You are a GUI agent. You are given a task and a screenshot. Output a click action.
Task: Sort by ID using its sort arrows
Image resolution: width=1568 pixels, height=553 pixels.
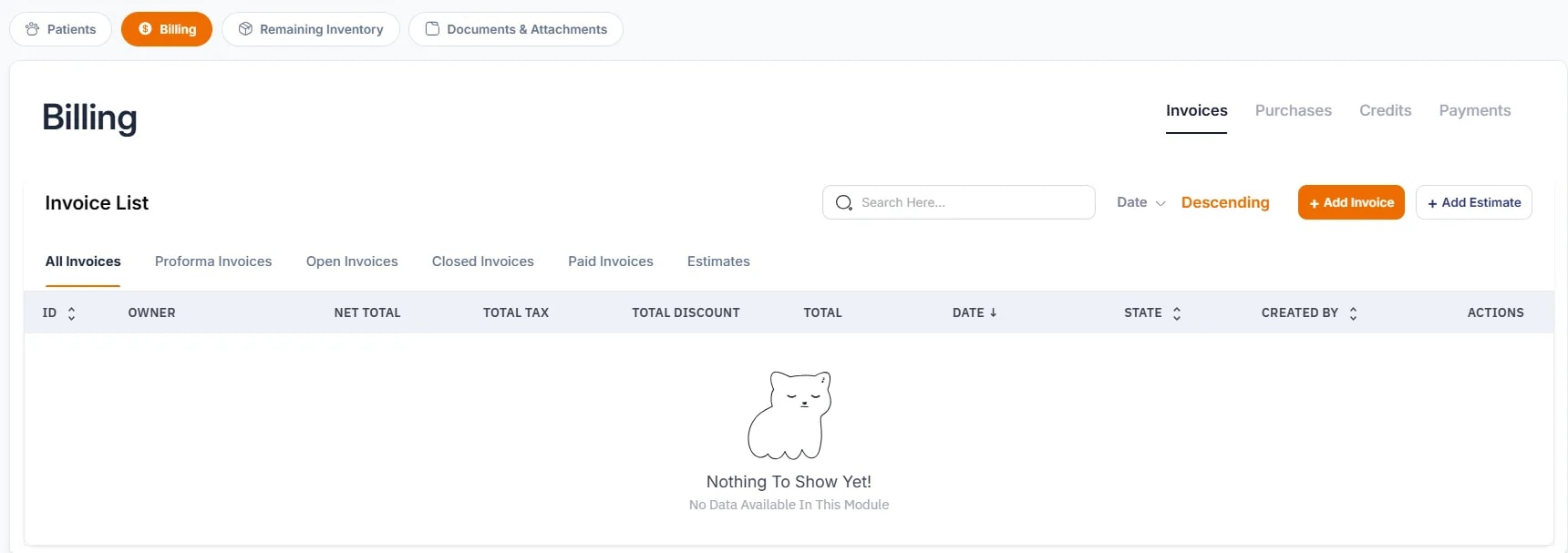pos(71,313)
